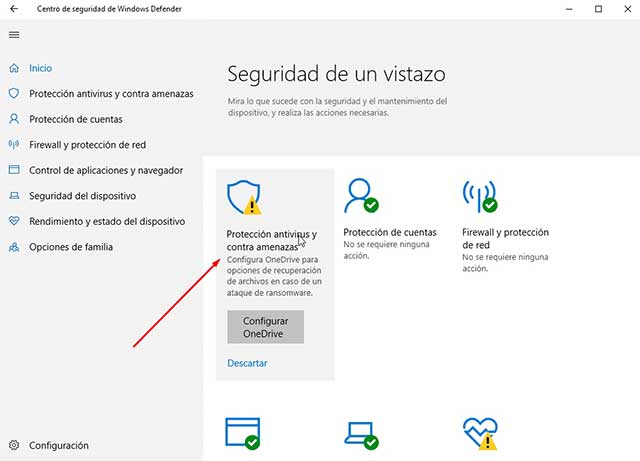This screenshot has width=640, height=461.
Task: Select Control de aplicaciones y navegador
Action: (x=106, y=170)
